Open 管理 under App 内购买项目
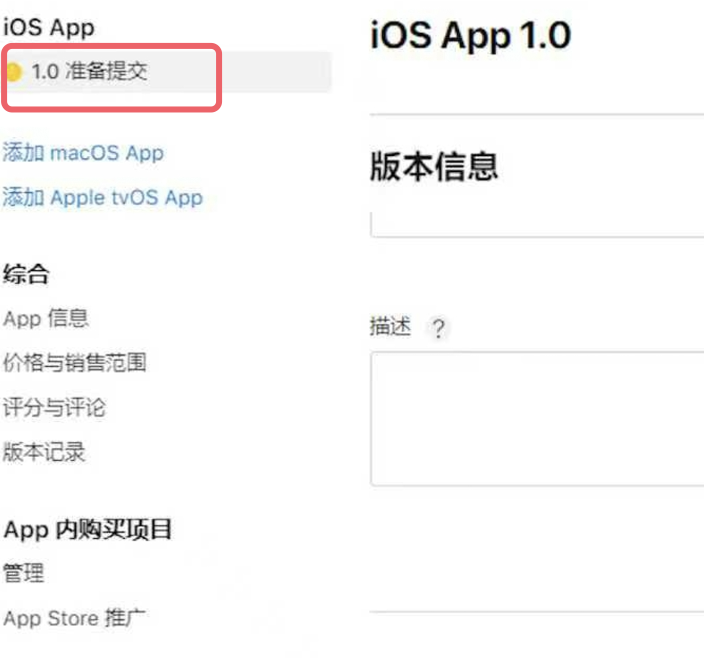 click(24, 573)
